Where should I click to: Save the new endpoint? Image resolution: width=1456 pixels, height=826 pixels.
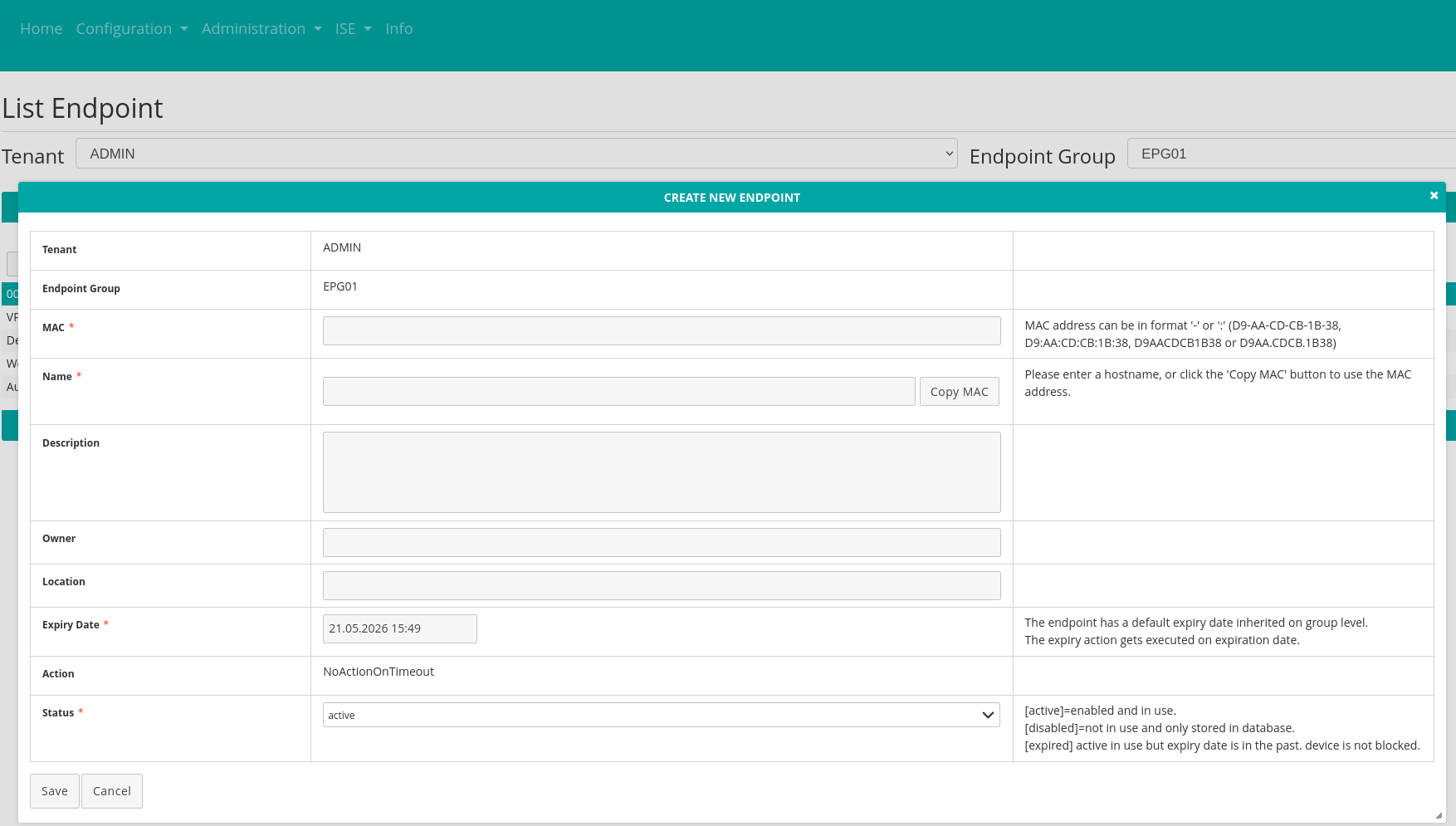(x=55, y=791)
